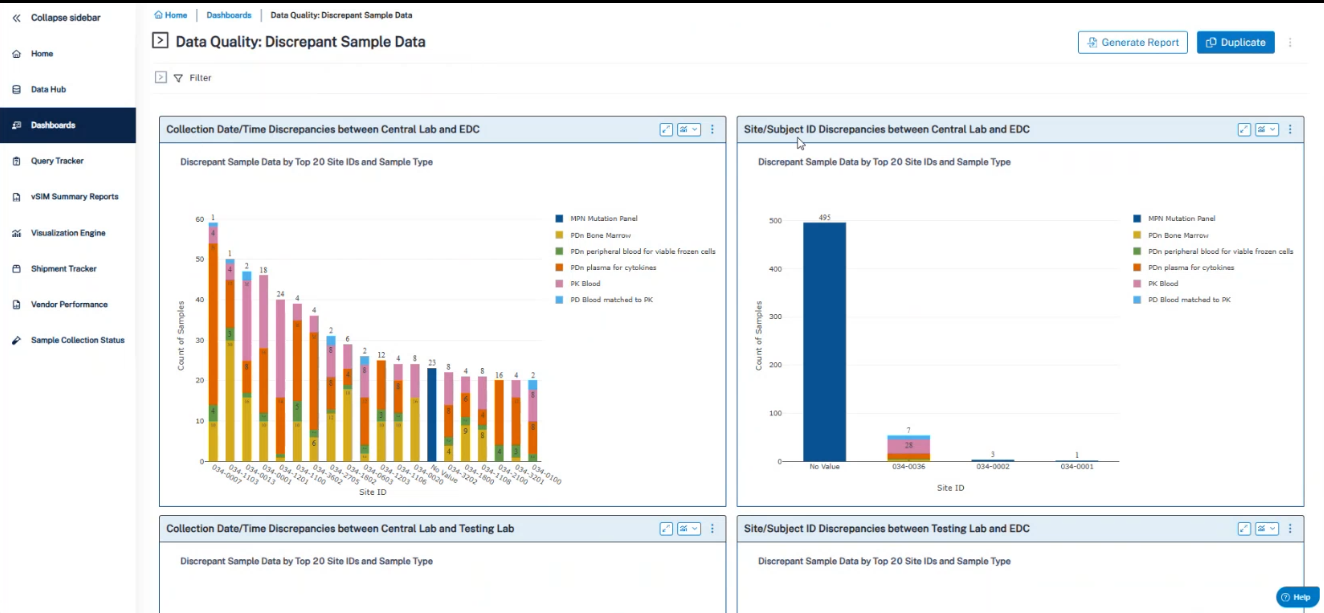Open vSIM Summary Reports
The height and width of the screenshot is (613, 1324).
pyautogui.click(x=75, y=197)
